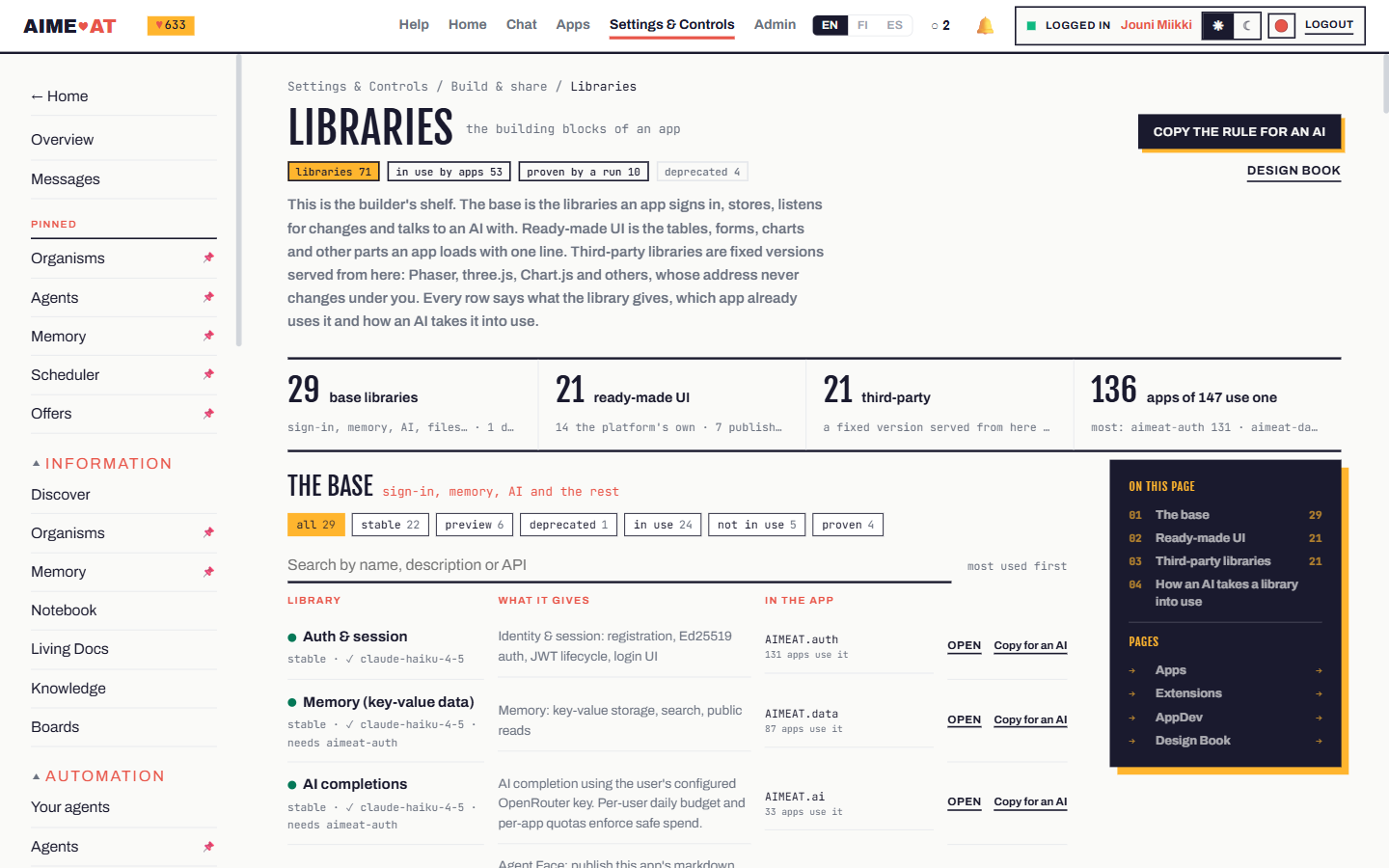Switch to dark theme moon icon
Viewport: 1389px width, 868px height.
(x=1246, y=26)
